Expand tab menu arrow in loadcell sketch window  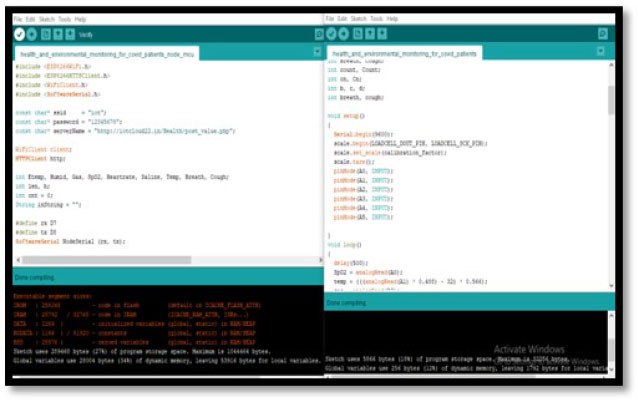click(602, 52)
